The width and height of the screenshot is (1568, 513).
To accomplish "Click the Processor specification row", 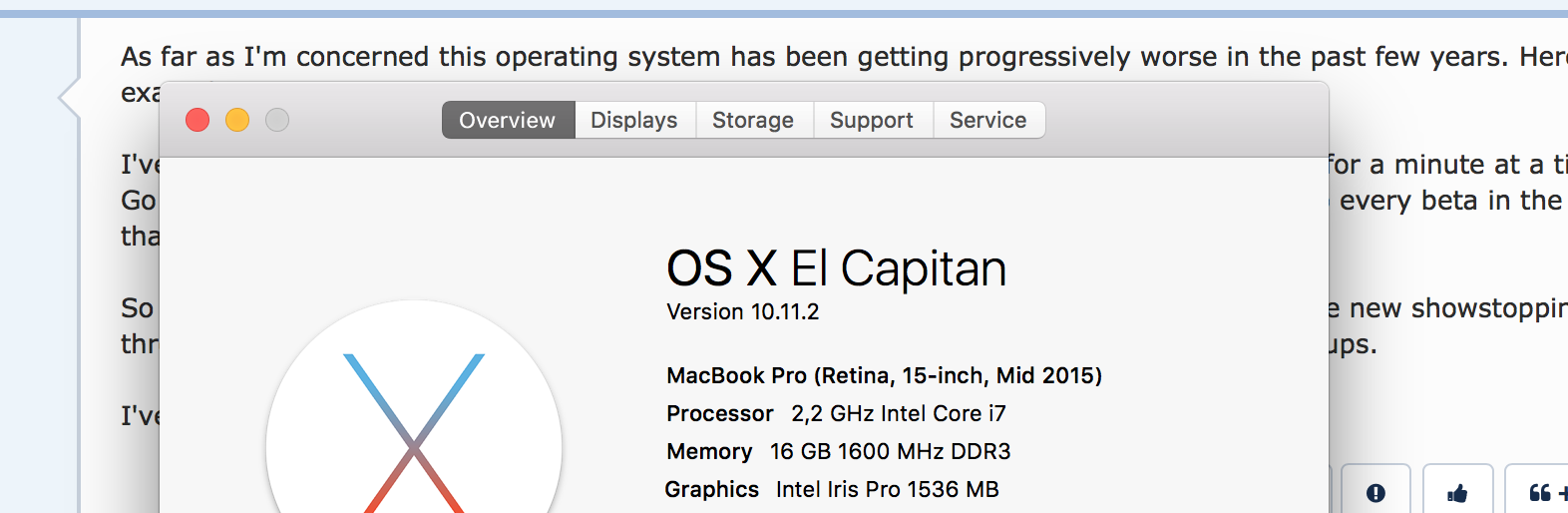I will (836, 413).
